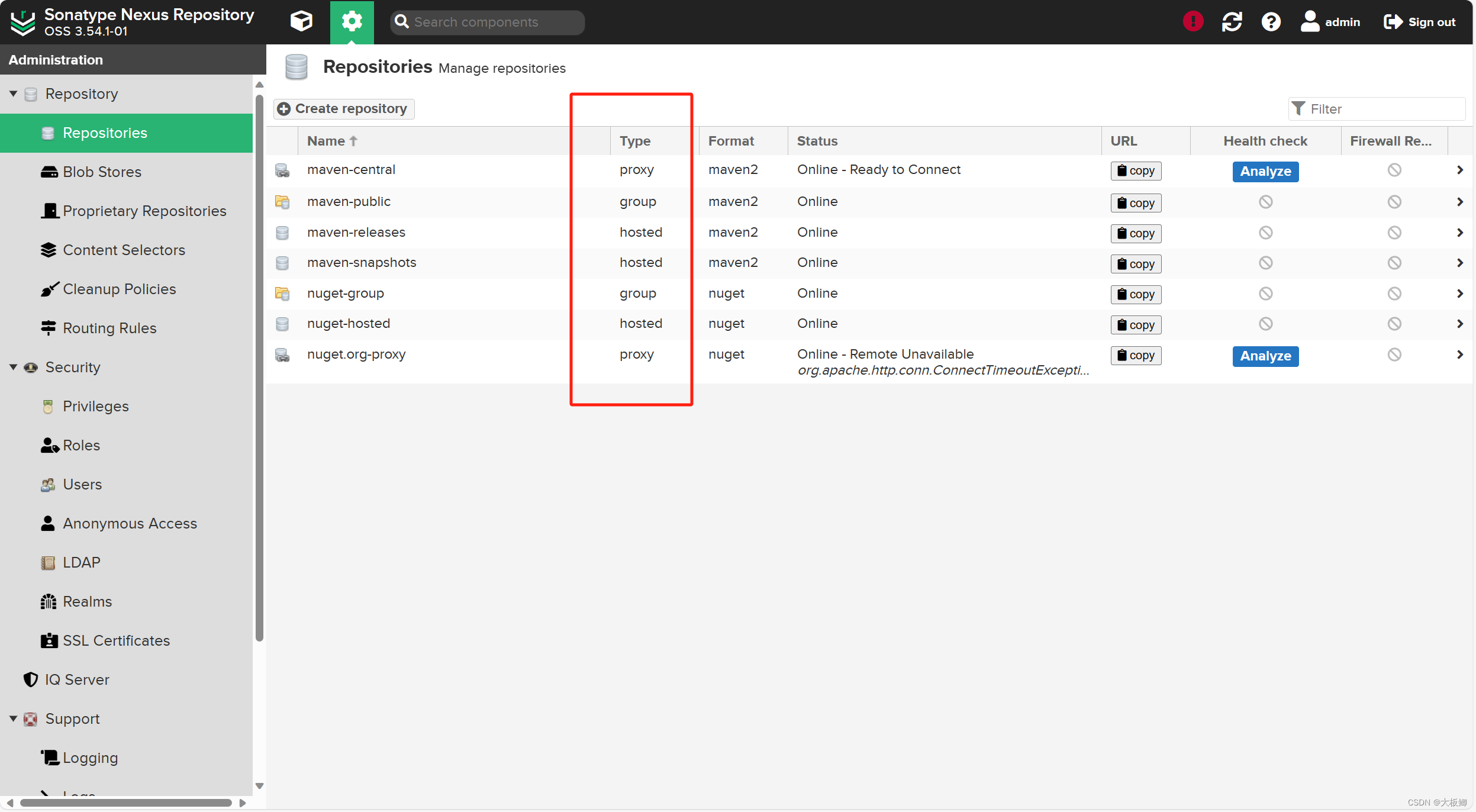
Task: Copy URL of maven-central
Action: [x=1136, y=171]
